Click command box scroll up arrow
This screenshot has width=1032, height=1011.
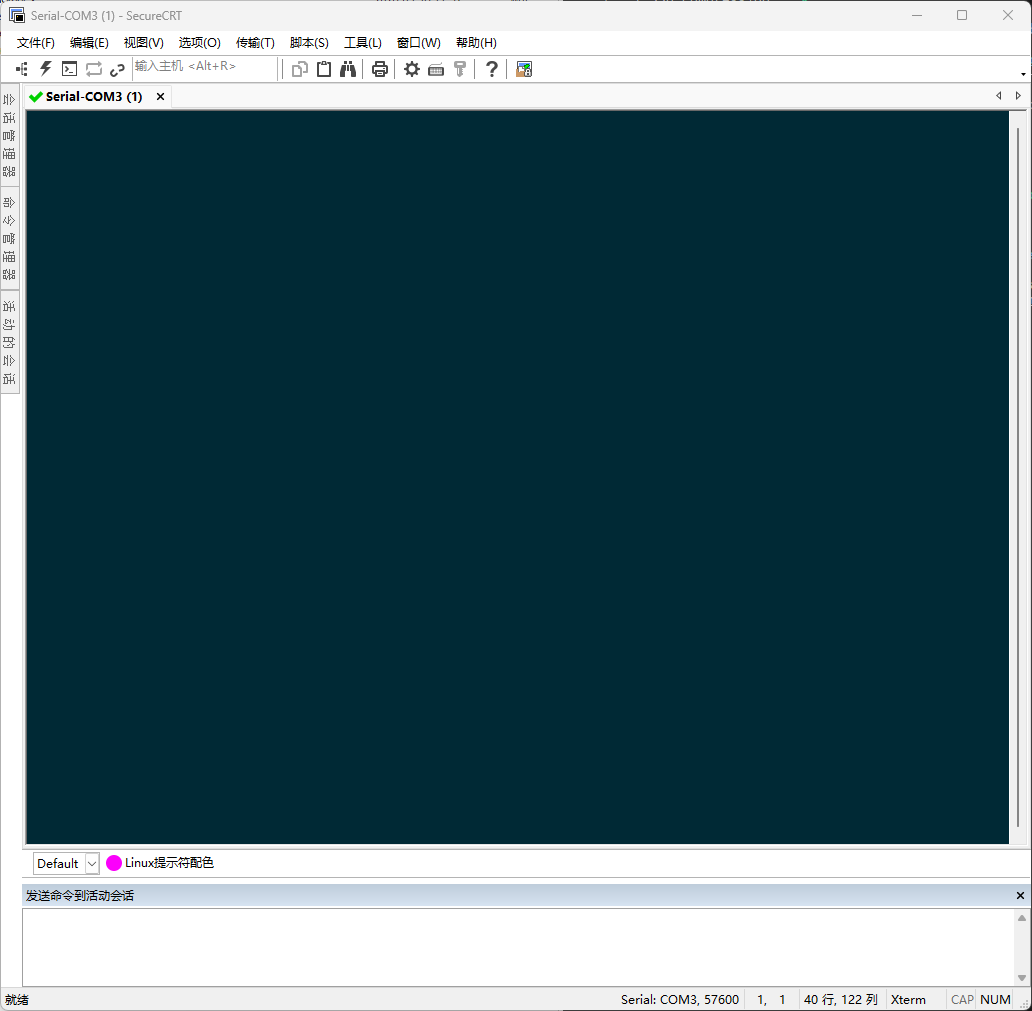(x=1021, y=918)
